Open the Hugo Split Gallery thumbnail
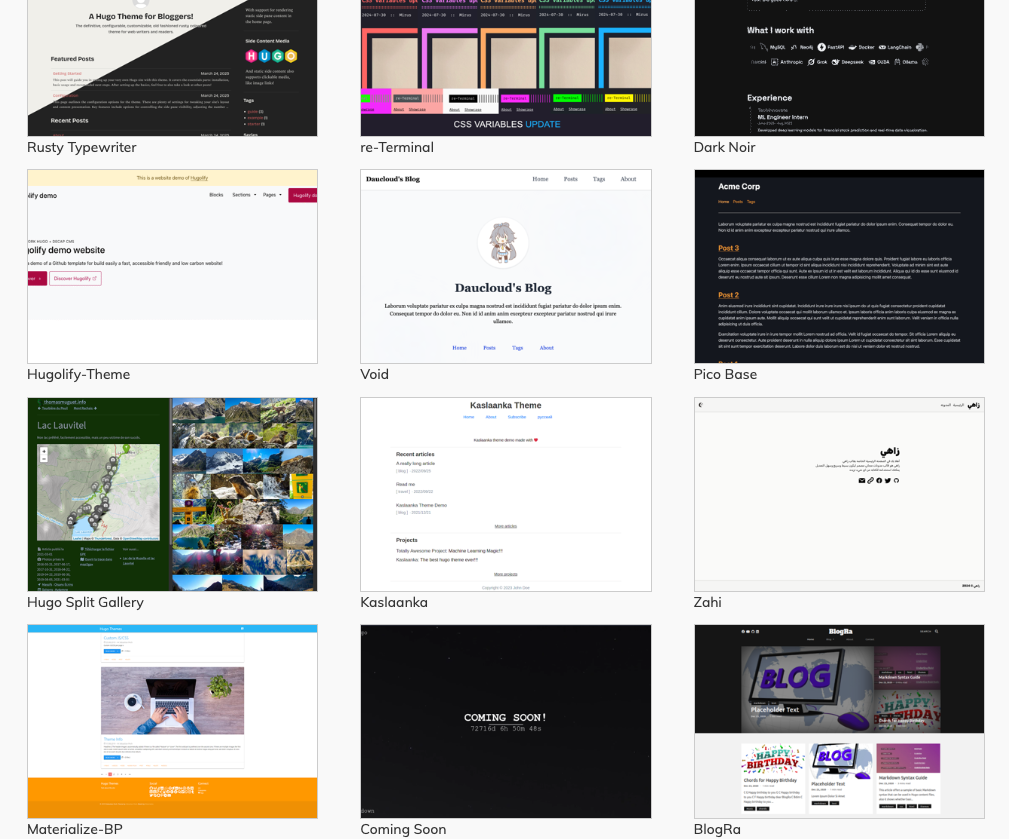 point(172,494)
